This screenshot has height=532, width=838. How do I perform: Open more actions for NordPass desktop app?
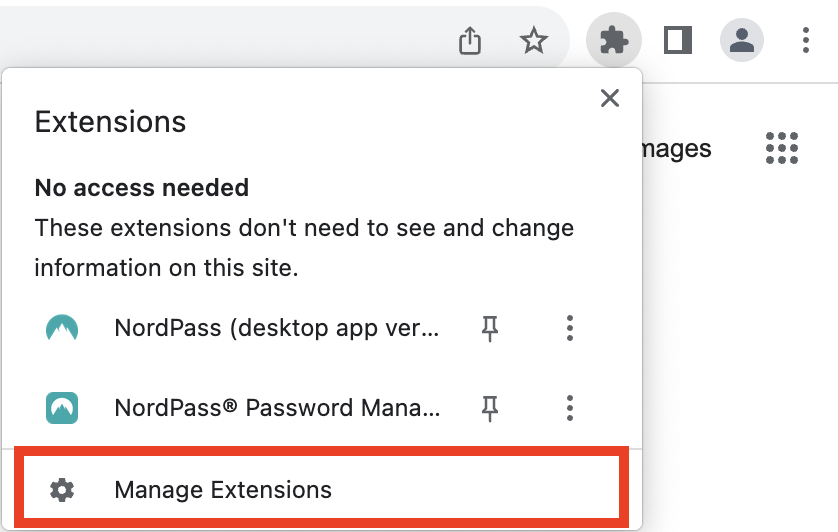569,328
